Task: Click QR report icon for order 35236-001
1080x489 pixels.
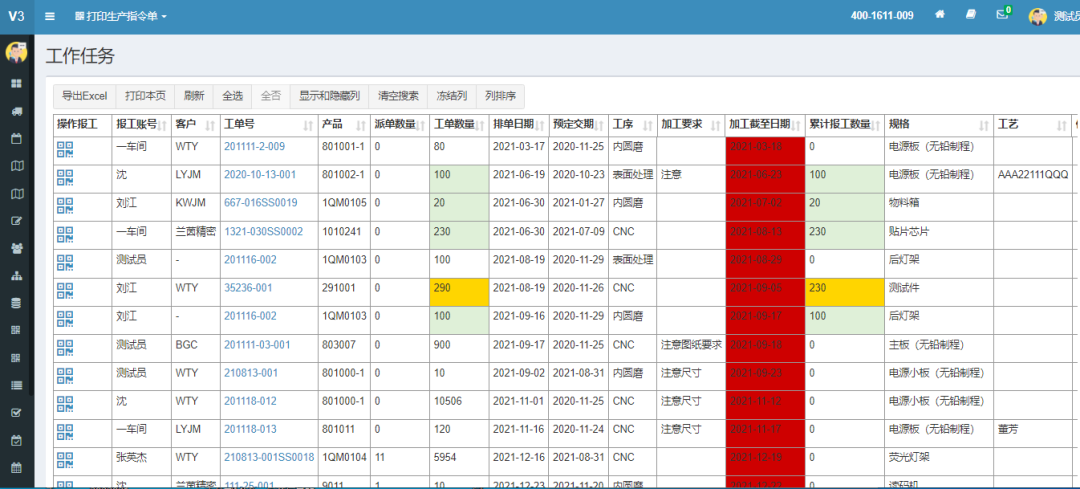Action: [65, 290]
